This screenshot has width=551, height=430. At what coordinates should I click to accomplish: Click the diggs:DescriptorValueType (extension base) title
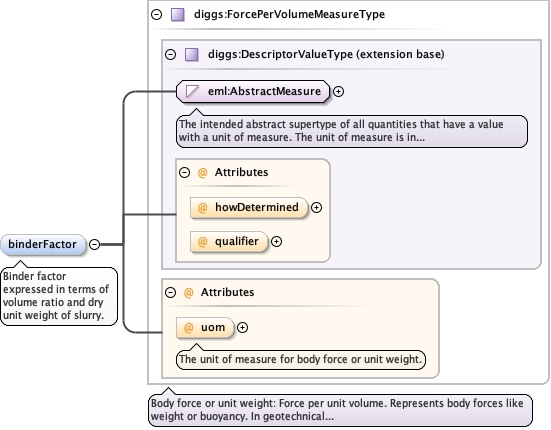tap(326, 54)
